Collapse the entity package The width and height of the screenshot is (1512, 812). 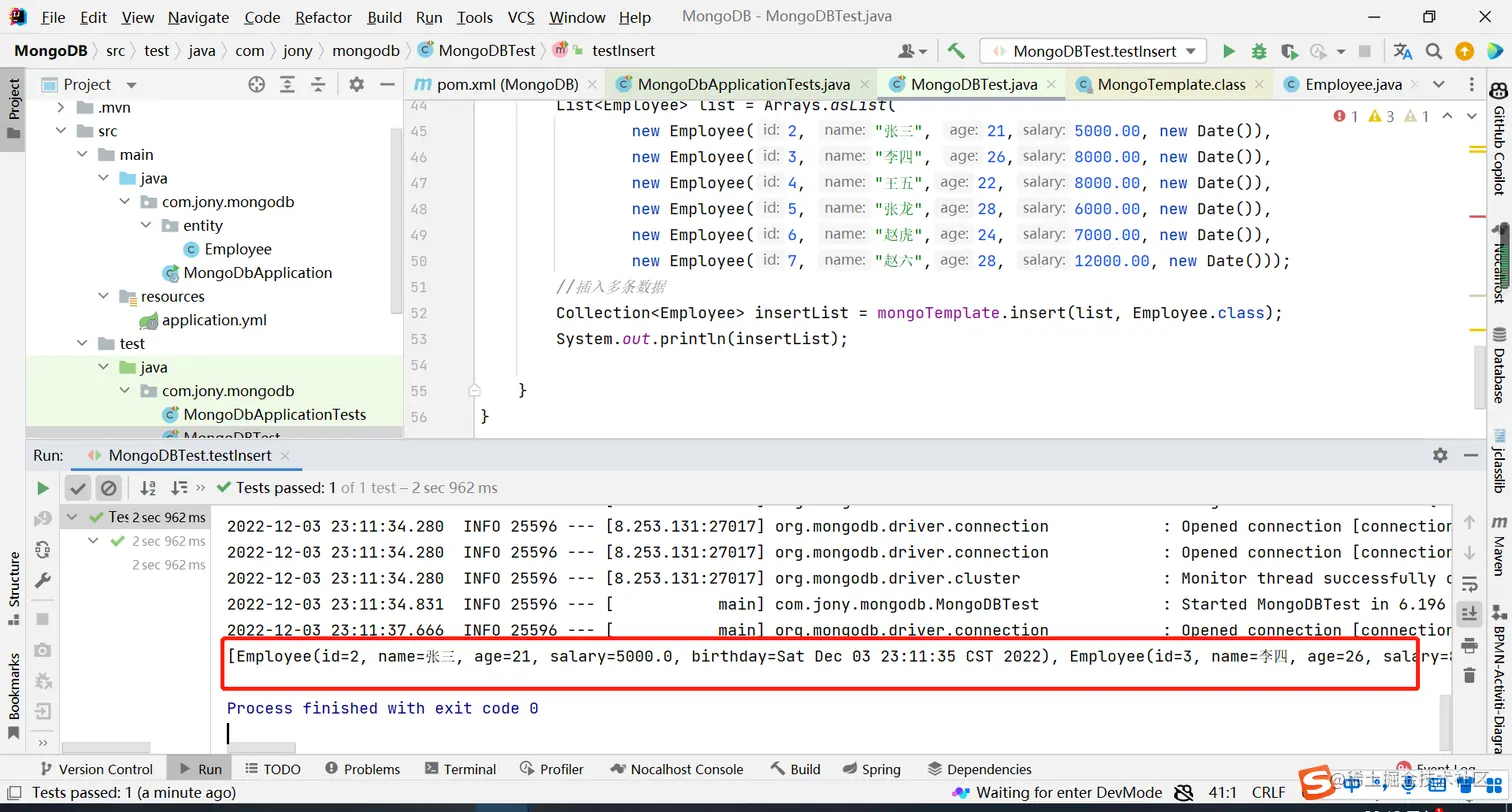[x=146, y=226]
